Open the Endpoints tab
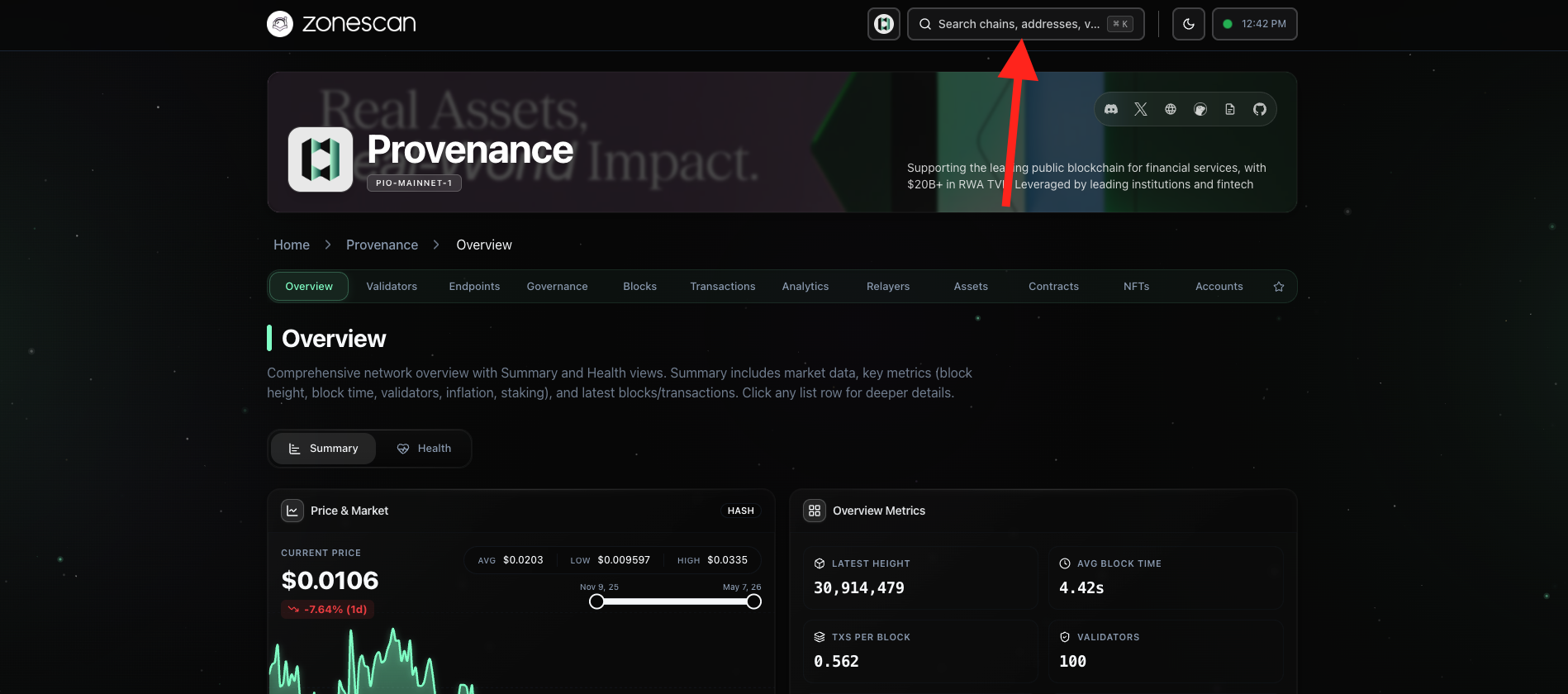 click(474, 287)
